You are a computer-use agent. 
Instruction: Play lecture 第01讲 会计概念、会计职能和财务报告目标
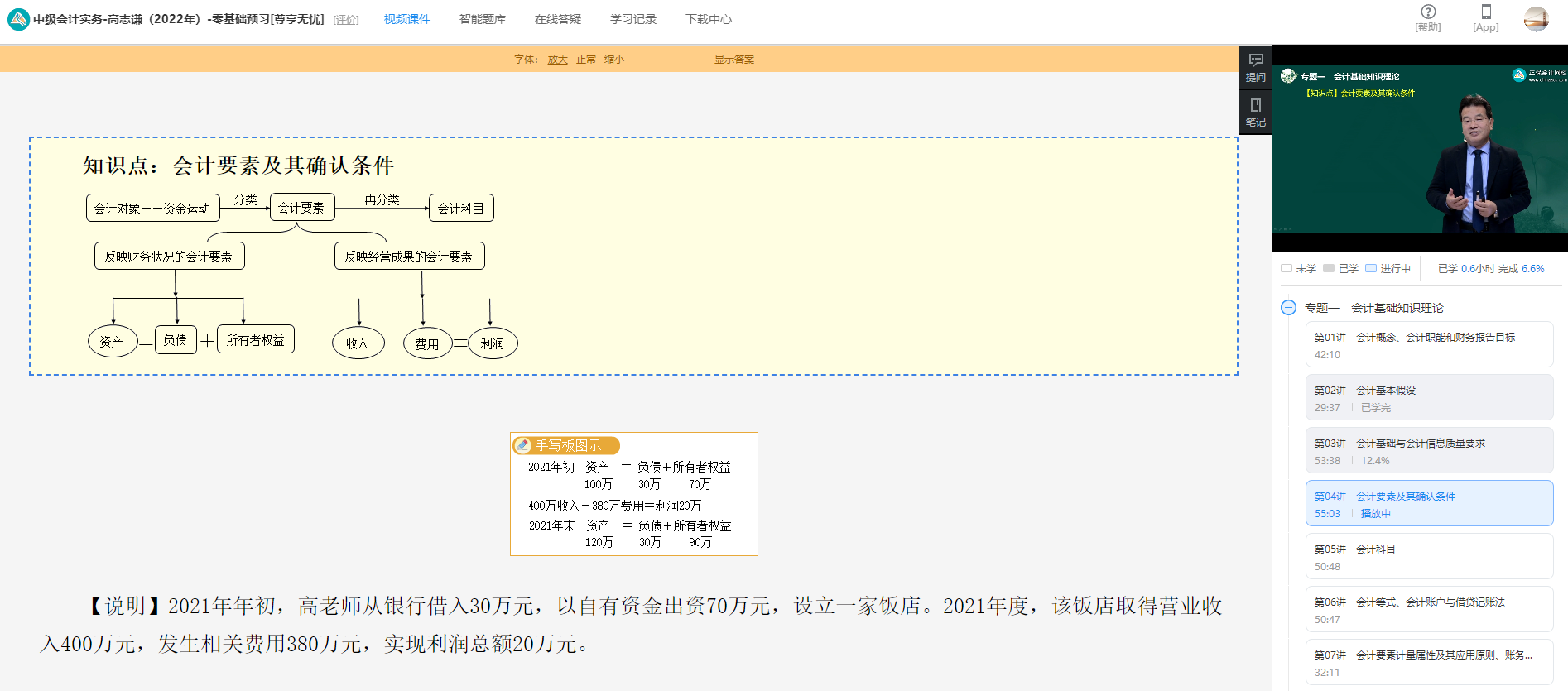[1429, 344]
